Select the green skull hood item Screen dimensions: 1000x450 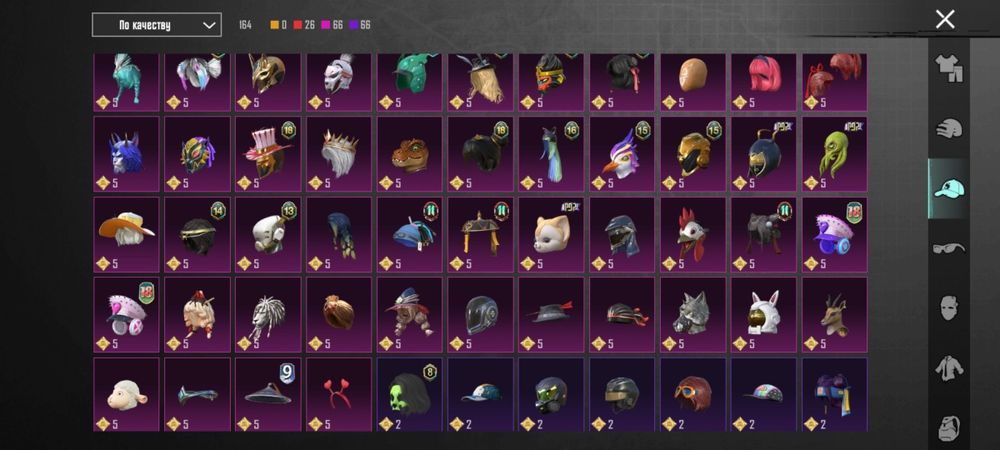tap(409, 395)
